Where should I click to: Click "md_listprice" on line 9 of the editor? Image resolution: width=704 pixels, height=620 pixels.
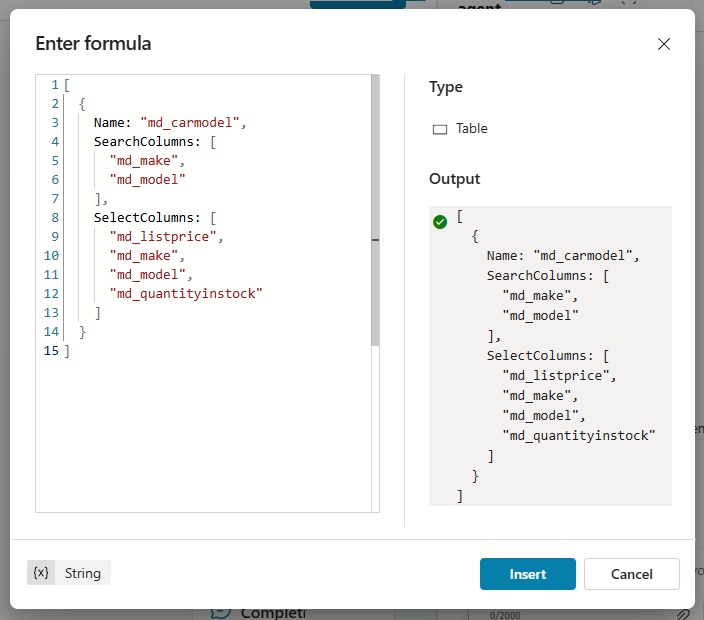click(163, 236)
